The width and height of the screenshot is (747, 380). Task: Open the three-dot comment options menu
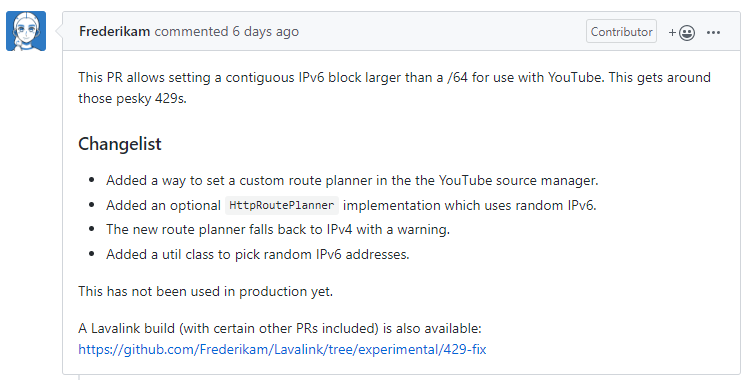tap(713, 32)
